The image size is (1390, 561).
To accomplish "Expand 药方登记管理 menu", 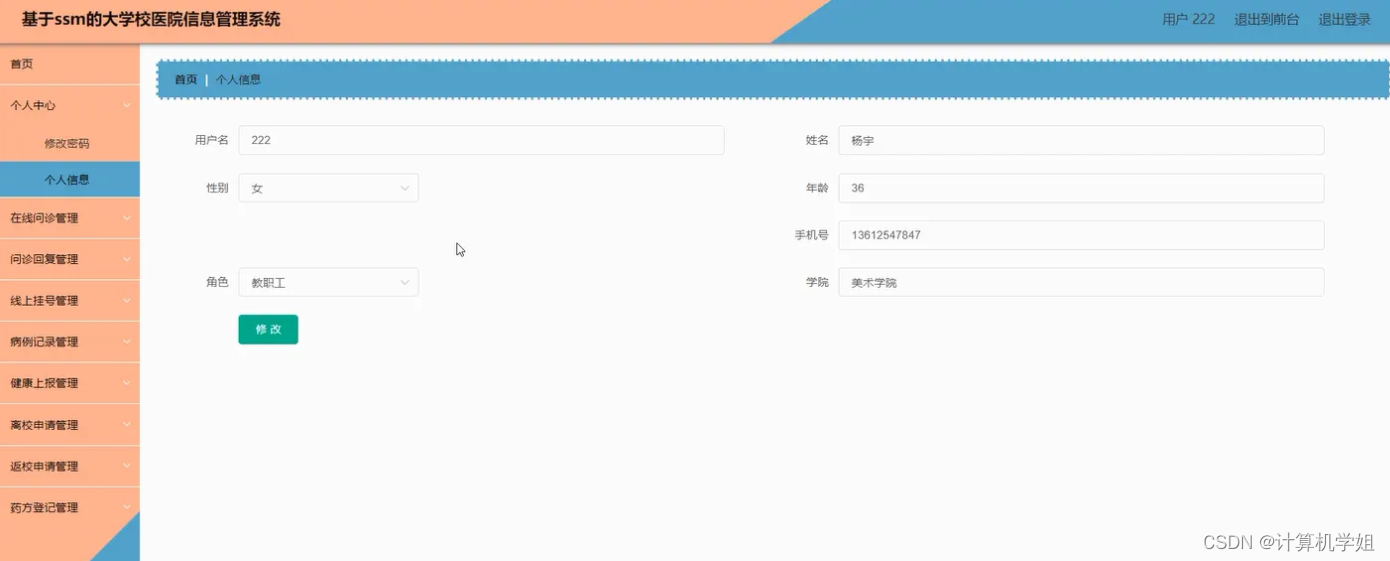I will coord(69,508).
